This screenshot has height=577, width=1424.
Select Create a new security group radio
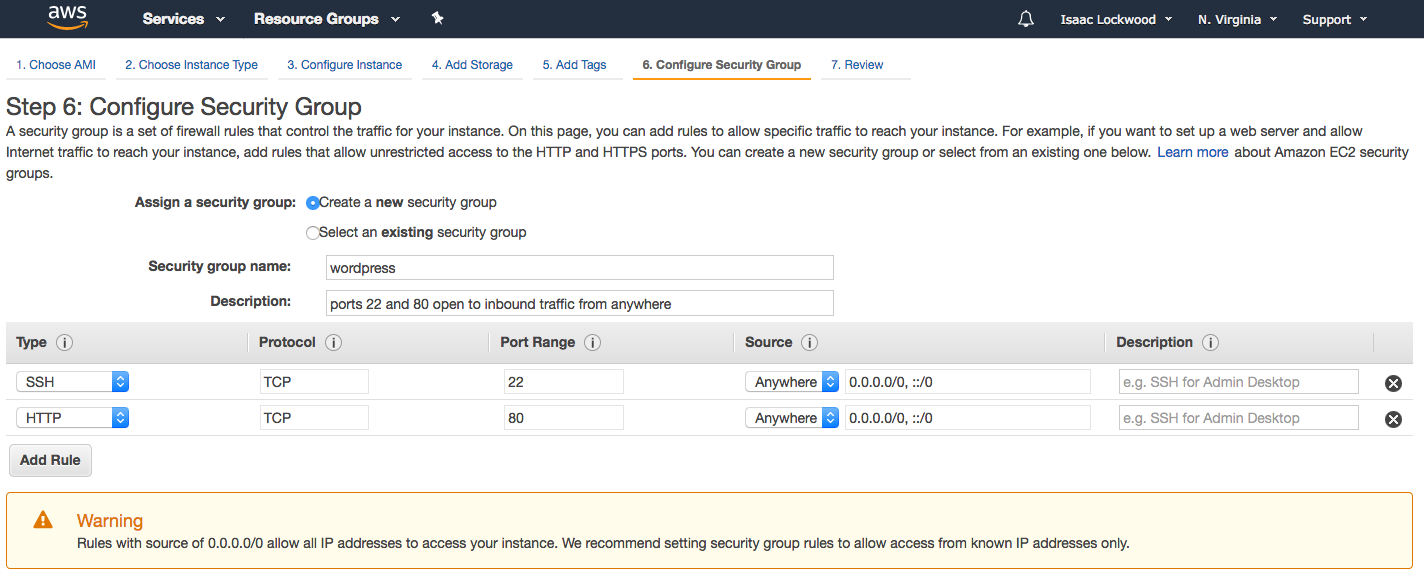tap(313, 203)
